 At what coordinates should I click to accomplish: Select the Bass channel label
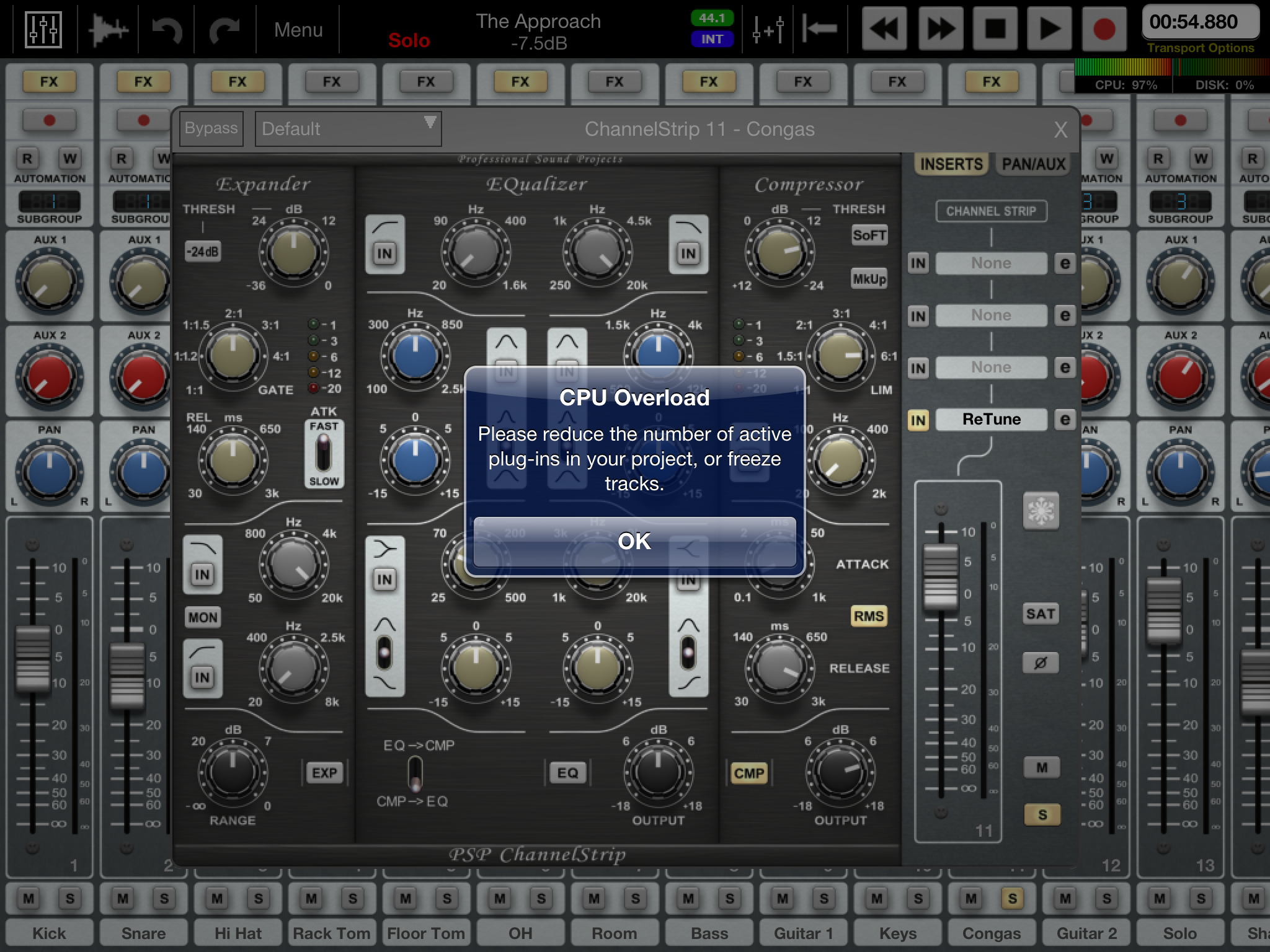click(x=709, y=933)
